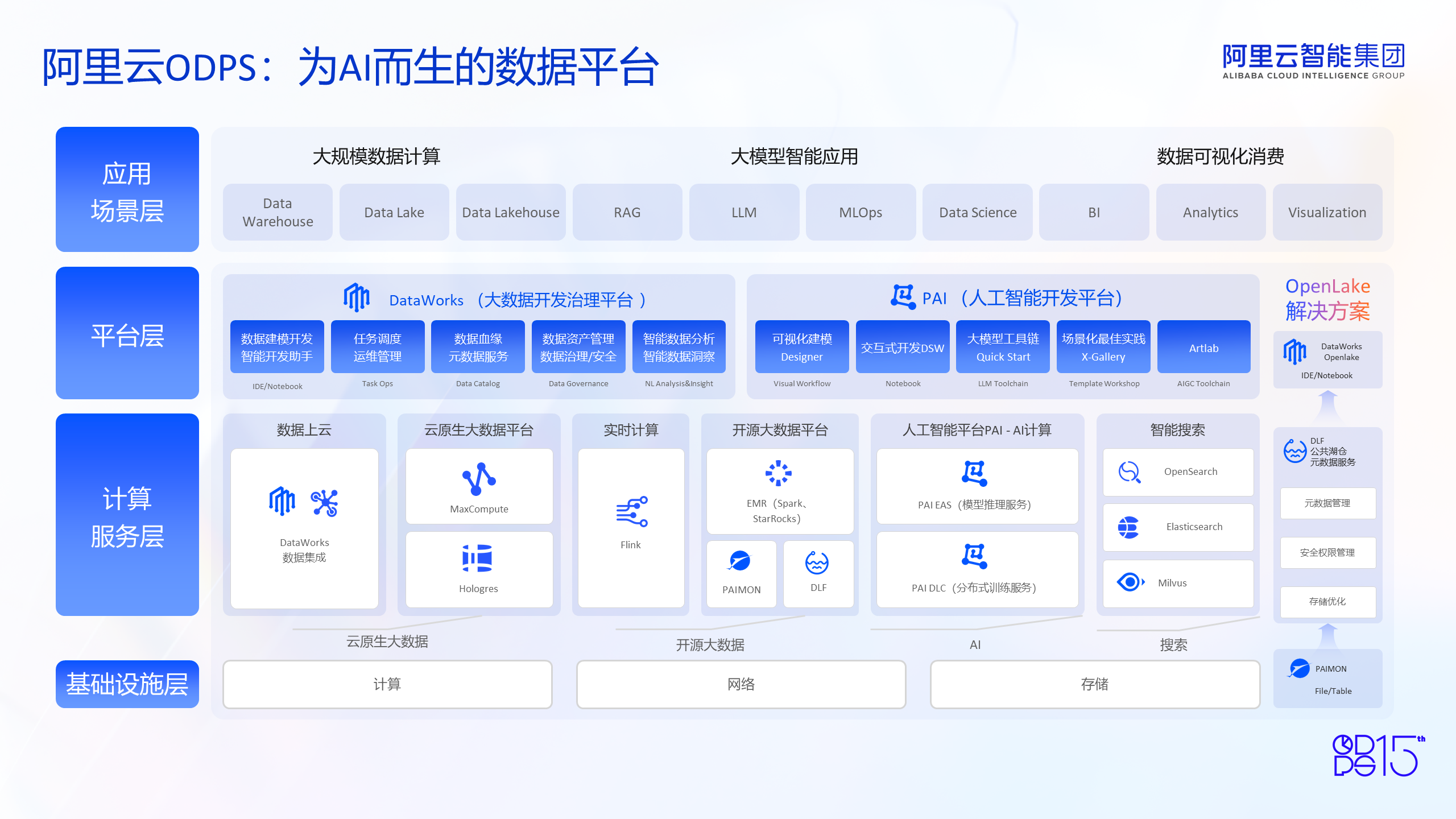Click DLF 公共湖仓 icon in OpenLake column
Screen dimensions: 1456x819
pos(1295,451)
